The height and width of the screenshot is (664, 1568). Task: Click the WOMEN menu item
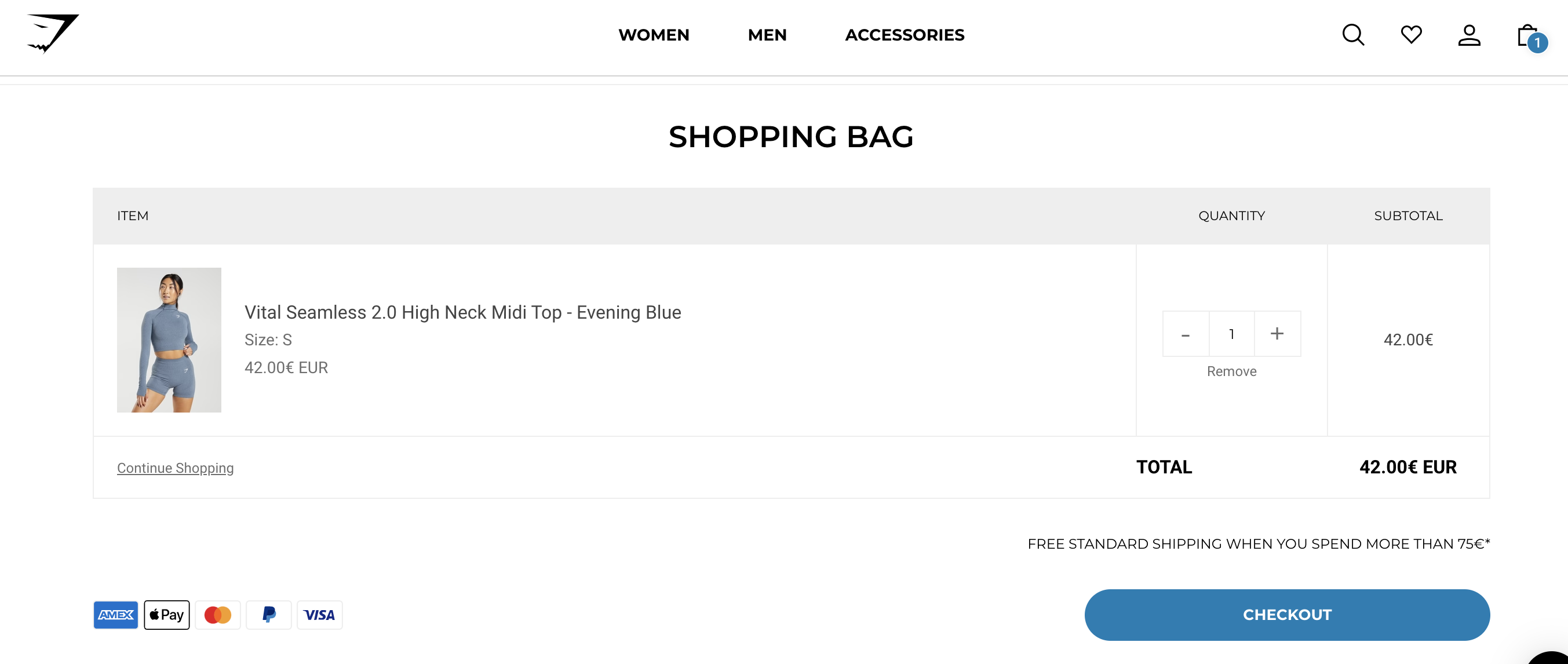[654, 34]
